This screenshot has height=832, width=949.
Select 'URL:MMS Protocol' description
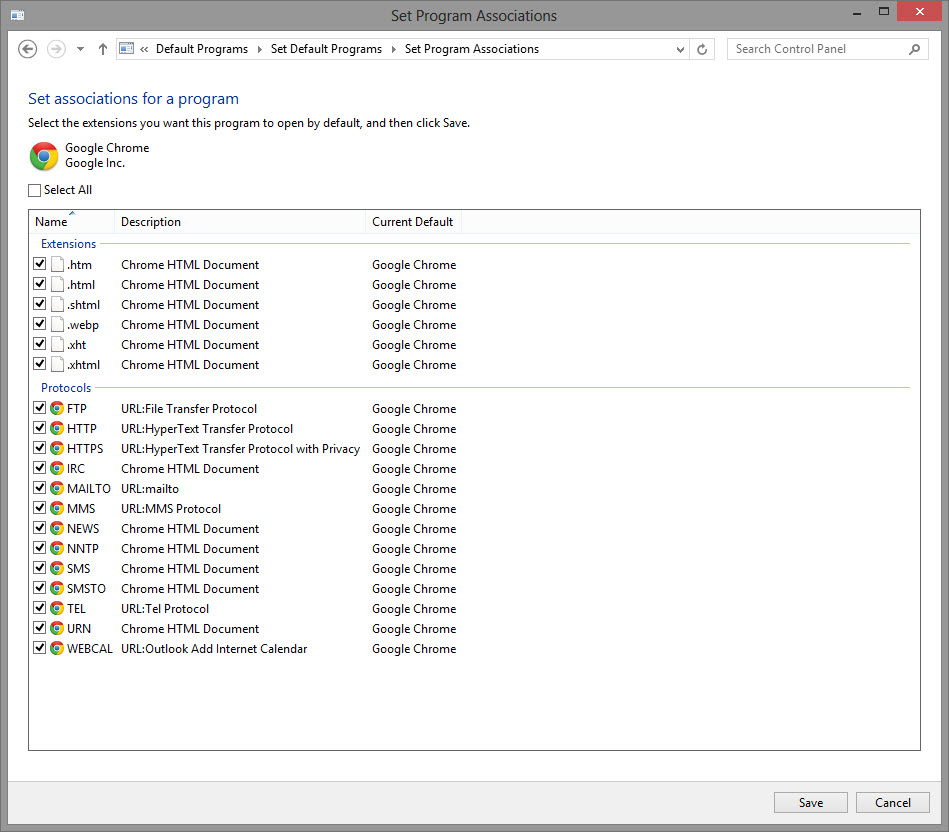[171, 509]
